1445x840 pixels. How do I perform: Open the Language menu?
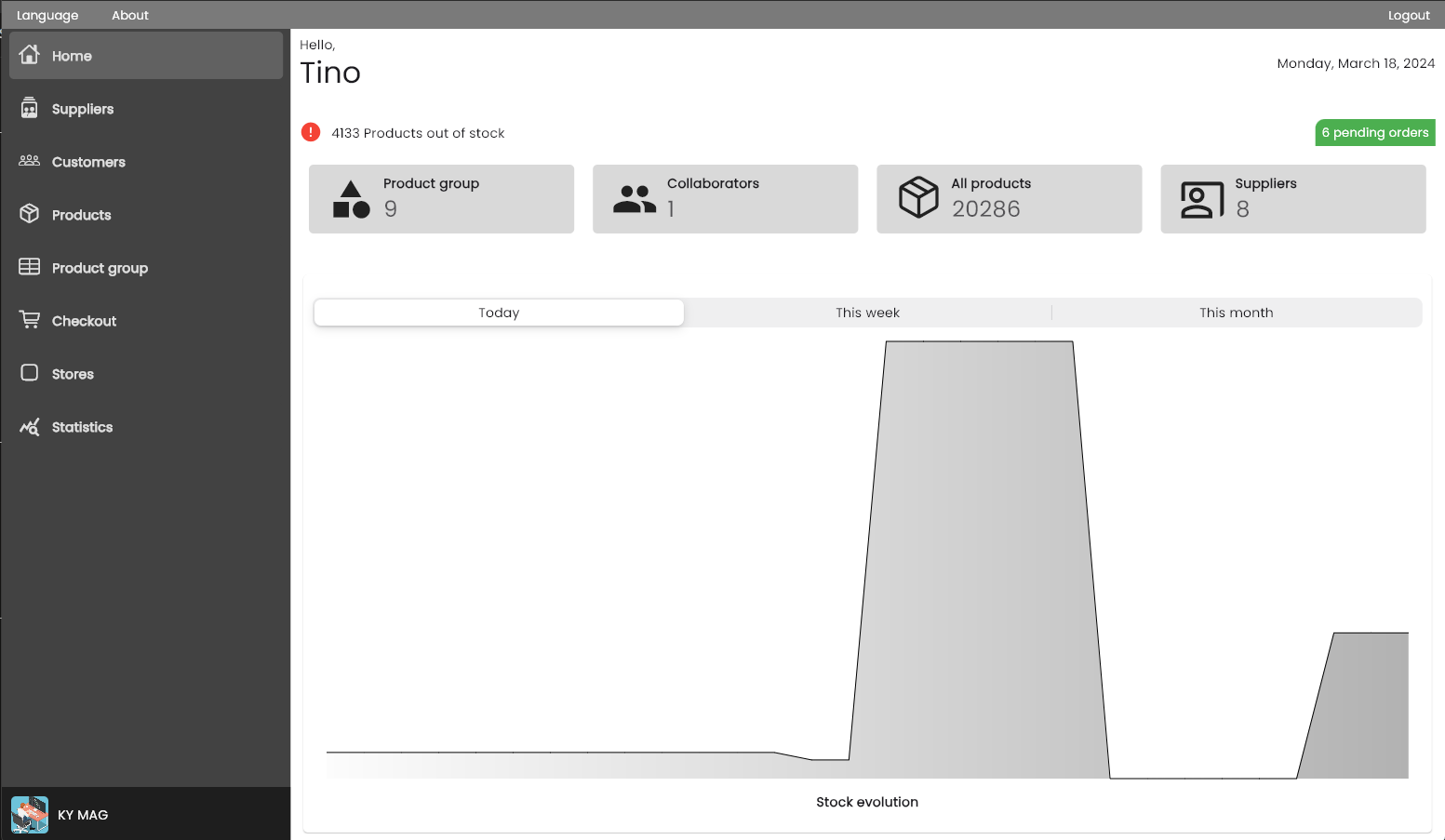(x=47, y=15)
